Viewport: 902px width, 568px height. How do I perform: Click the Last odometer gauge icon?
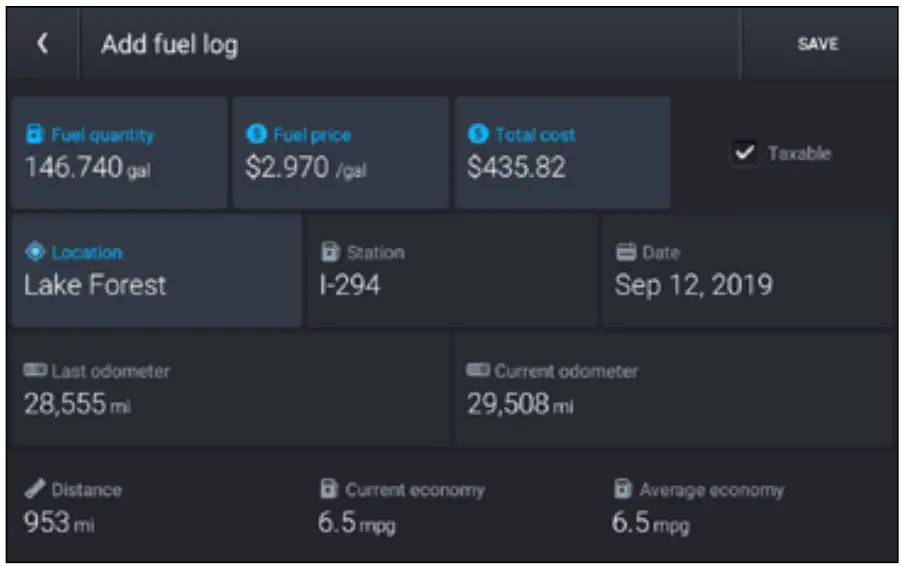pos(36,371)
